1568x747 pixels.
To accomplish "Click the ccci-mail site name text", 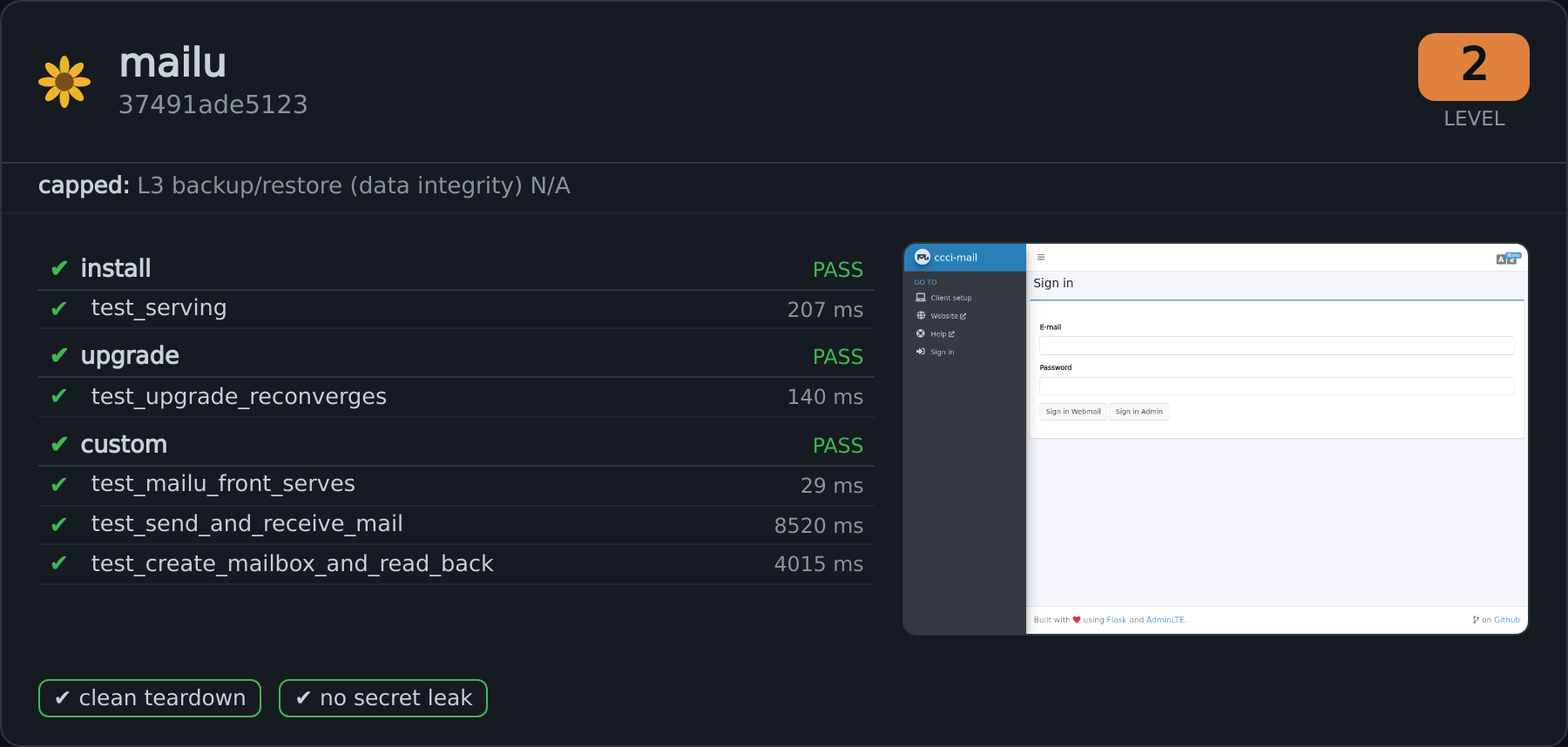I will [956, 258].
